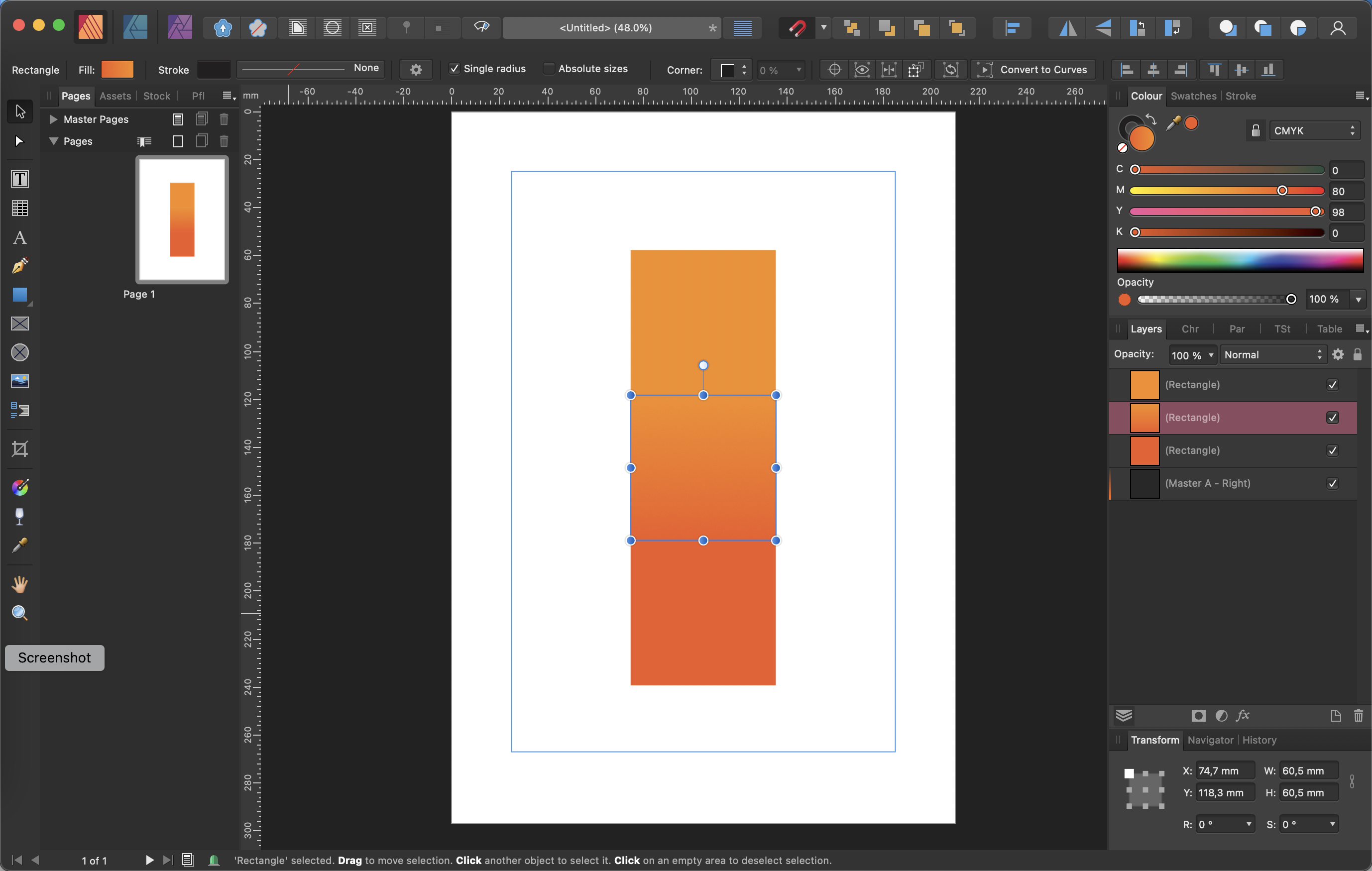The width and height of the screenshot is (1372, 871).
Task: Choose the Rectangle tool
Action: [x=19, y=295]
